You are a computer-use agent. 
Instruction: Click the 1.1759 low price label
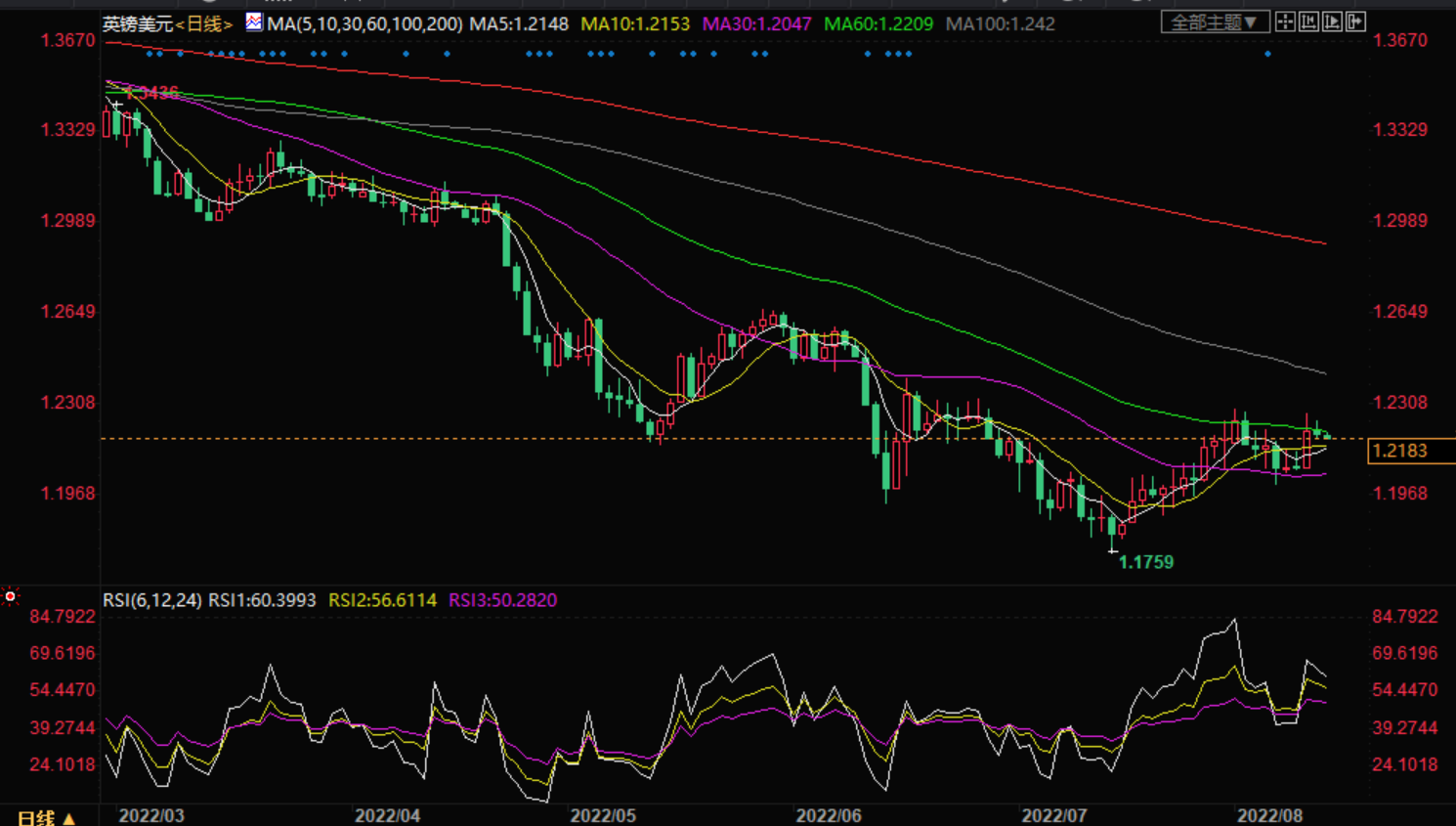1145,562
